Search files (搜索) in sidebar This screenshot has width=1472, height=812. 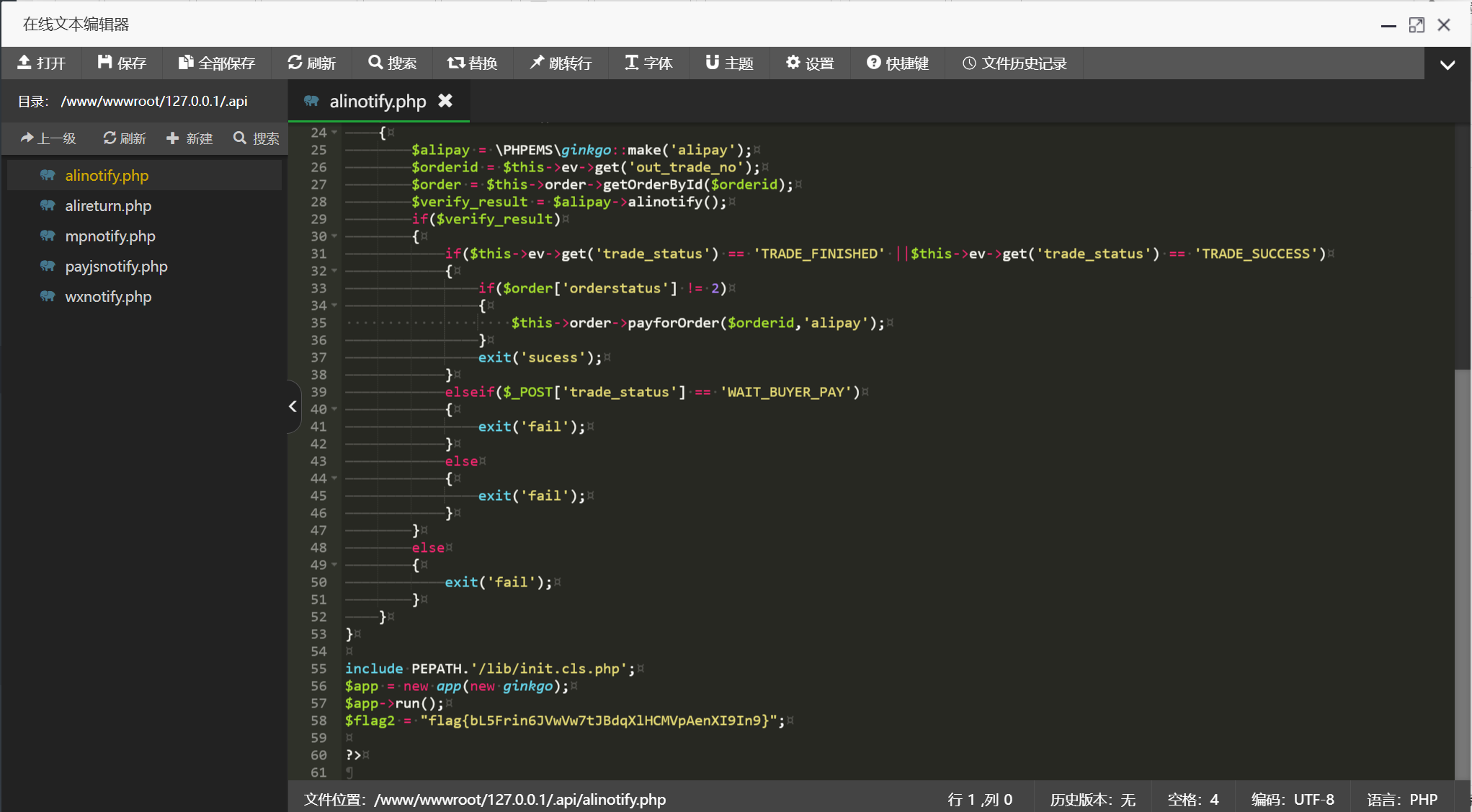coord(257,138)
